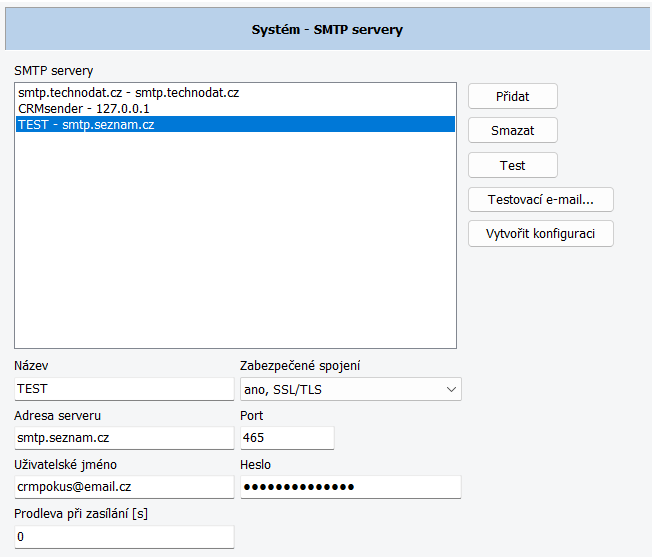Select TEST smtp.seznam.cz list entry
The height and width of the screenshot is (557, 652).
coord(235,124)
